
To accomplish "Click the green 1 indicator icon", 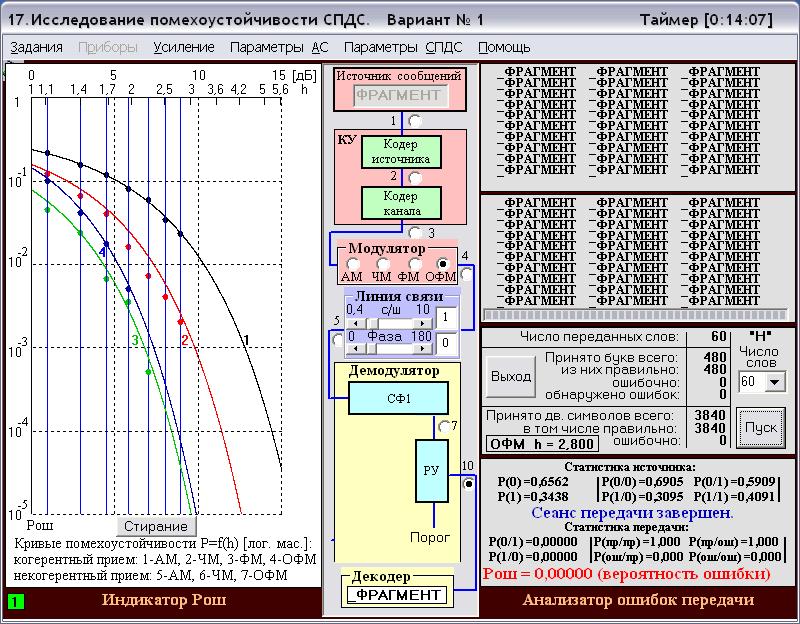I will [x=15, y=602].
